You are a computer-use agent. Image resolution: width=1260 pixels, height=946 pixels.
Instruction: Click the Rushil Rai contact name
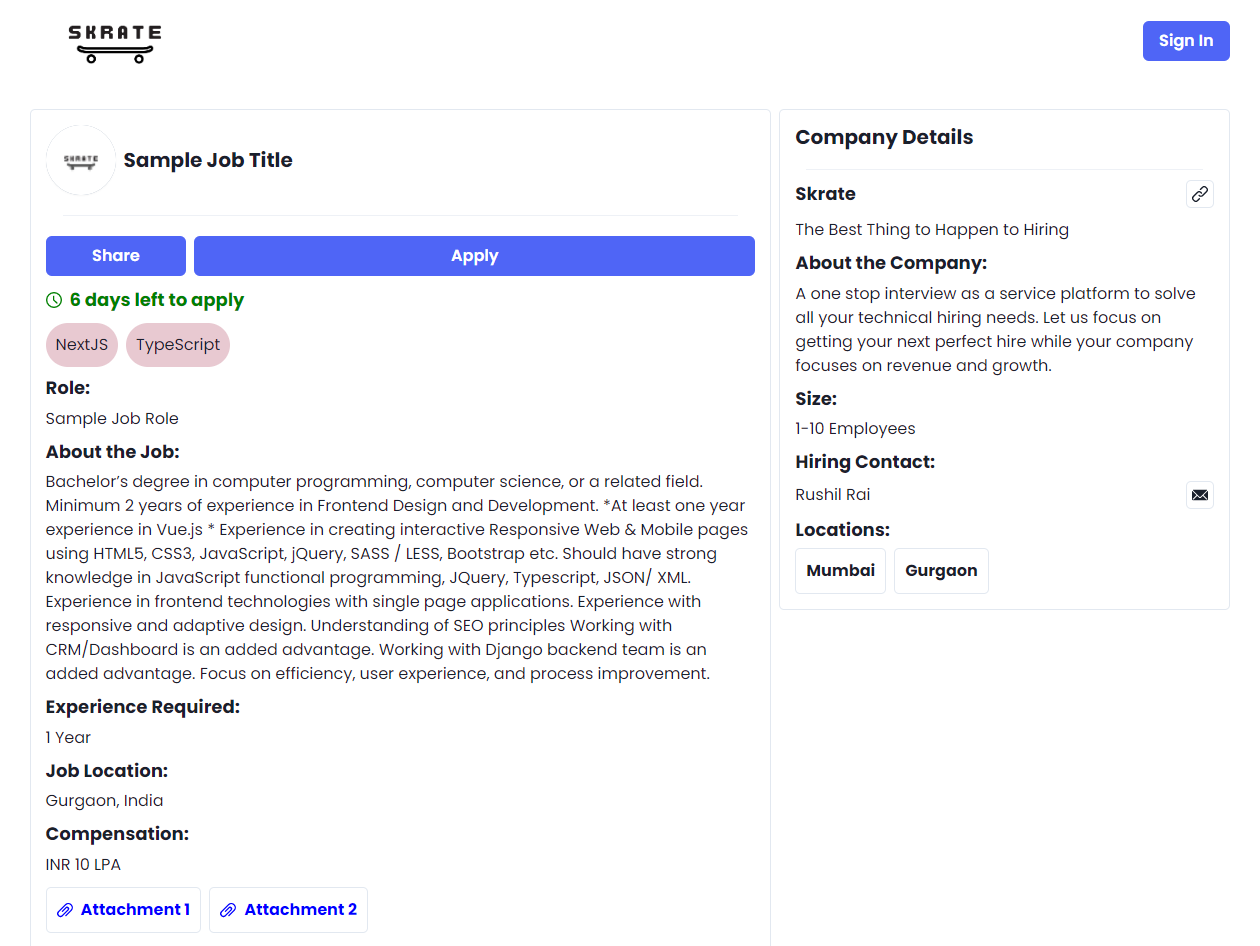tap(833, 495)
